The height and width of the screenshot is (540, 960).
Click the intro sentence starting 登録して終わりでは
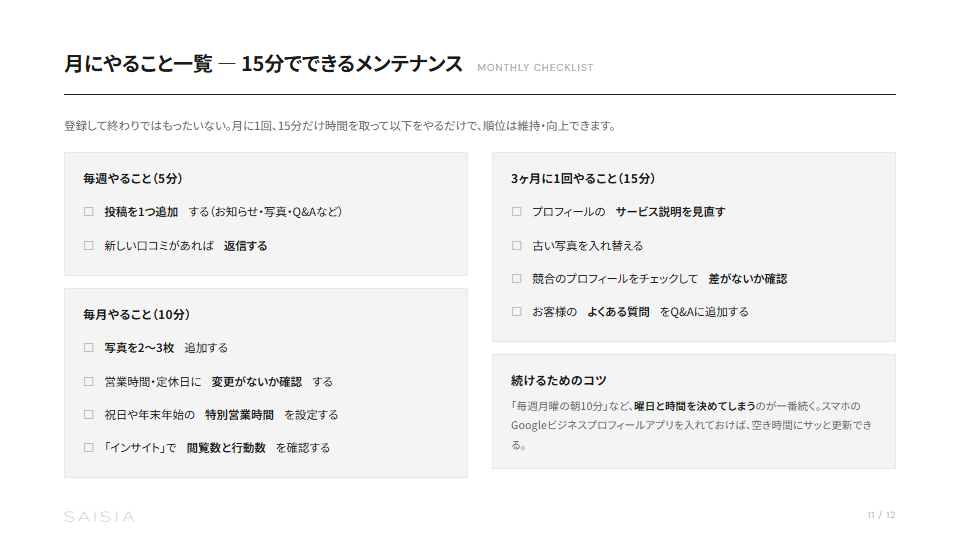tap(340, 126)
